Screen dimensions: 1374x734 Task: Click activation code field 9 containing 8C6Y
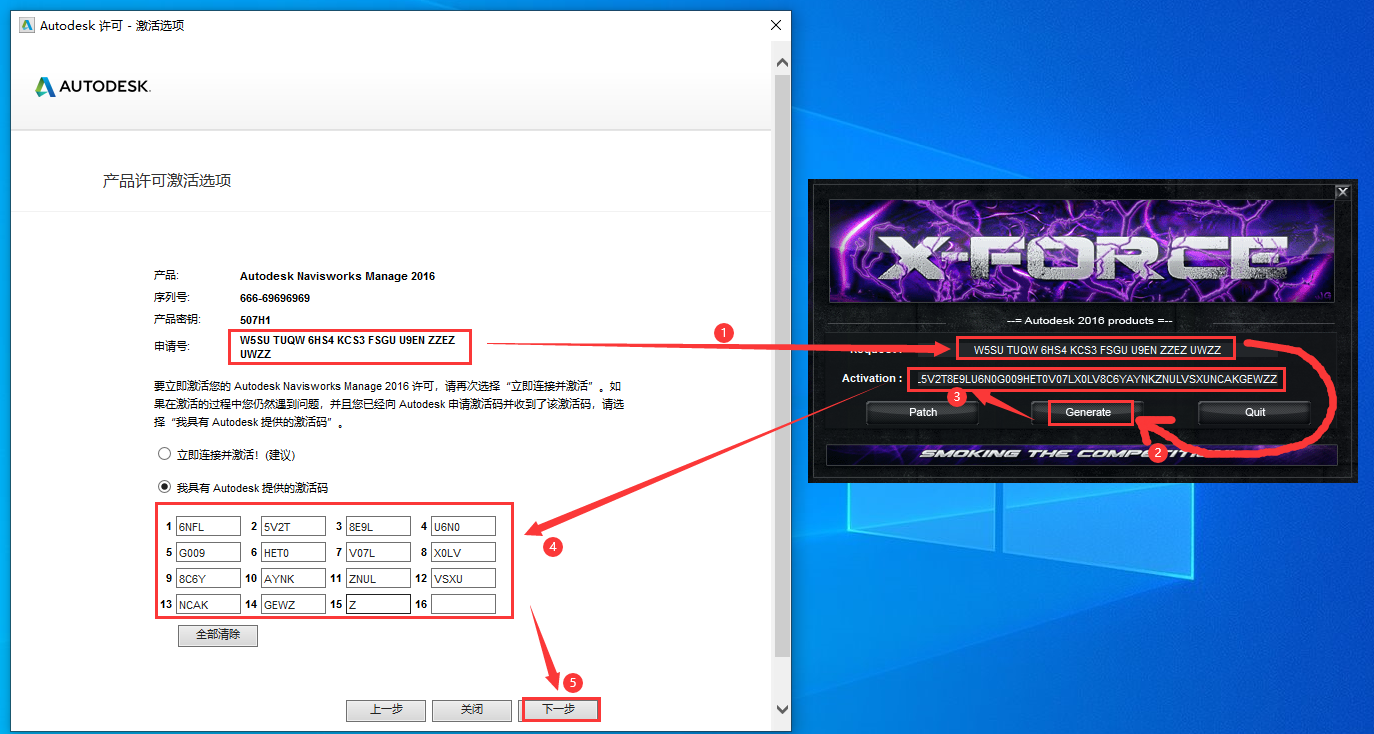[208, 578]
